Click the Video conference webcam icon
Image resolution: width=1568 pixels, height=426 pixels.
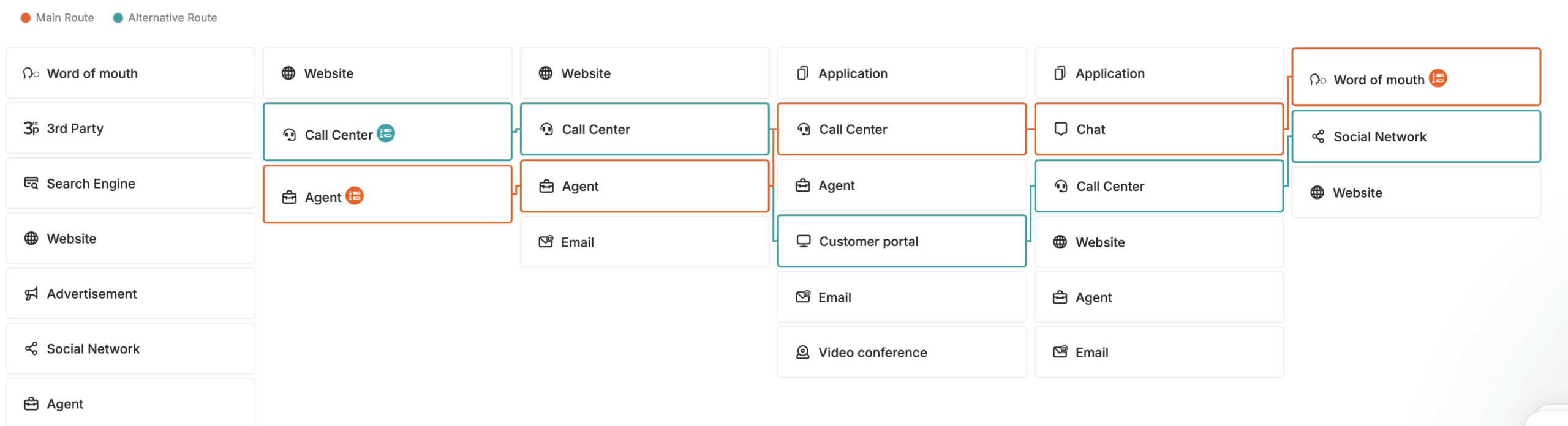coord(802,353)
